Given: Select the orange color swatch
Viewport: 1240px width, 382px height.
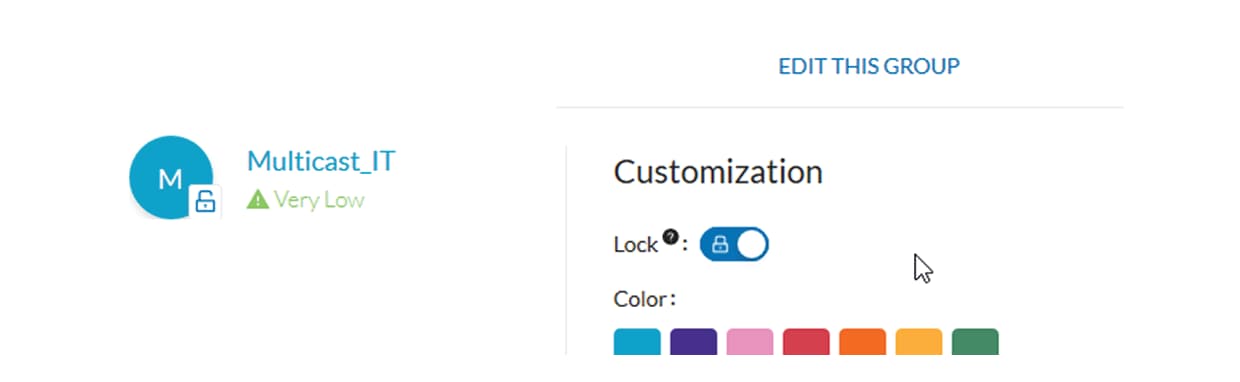Looking at the screenshot, I should 862,342.
